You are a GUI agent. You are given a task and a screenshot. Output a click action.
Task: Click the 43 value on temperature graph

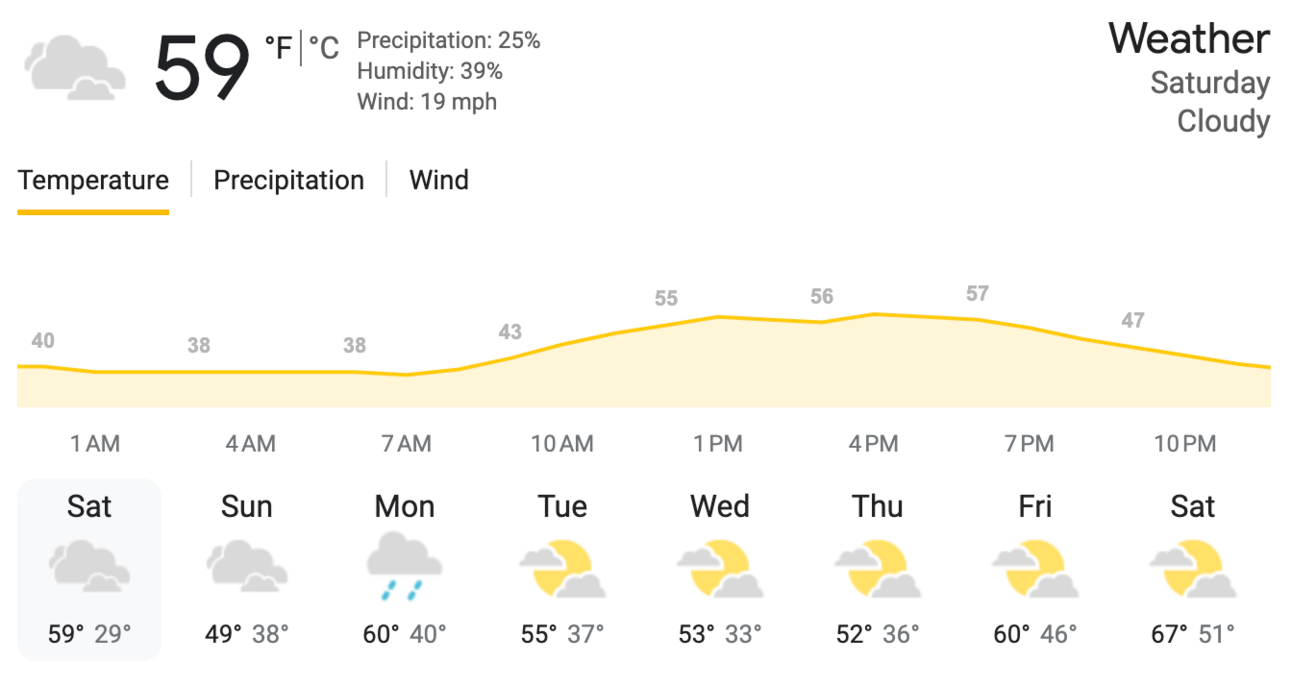tap(510, 332)
